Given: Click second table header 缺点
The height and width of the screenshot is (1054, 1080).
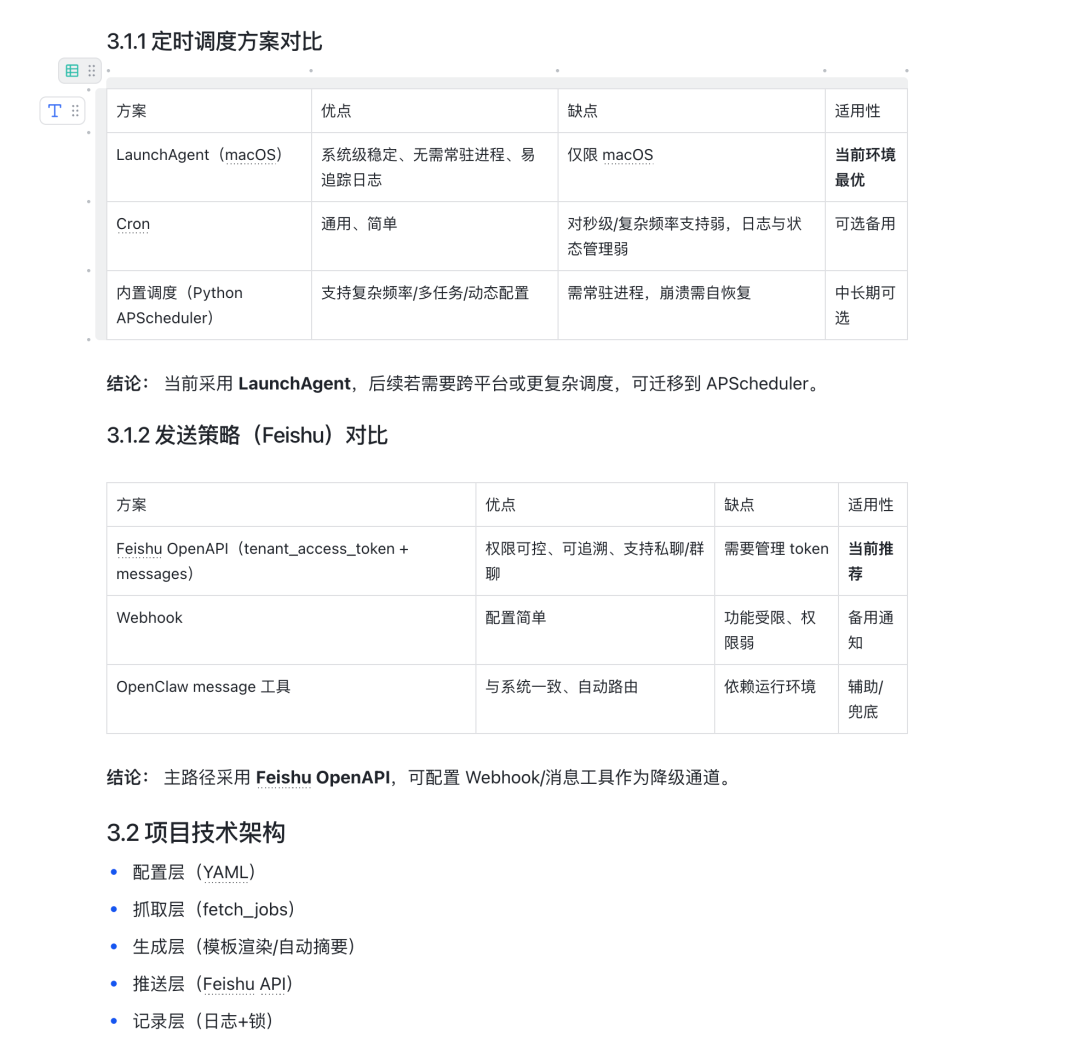Looking at the screenshot, I should [x=776, y=505].
